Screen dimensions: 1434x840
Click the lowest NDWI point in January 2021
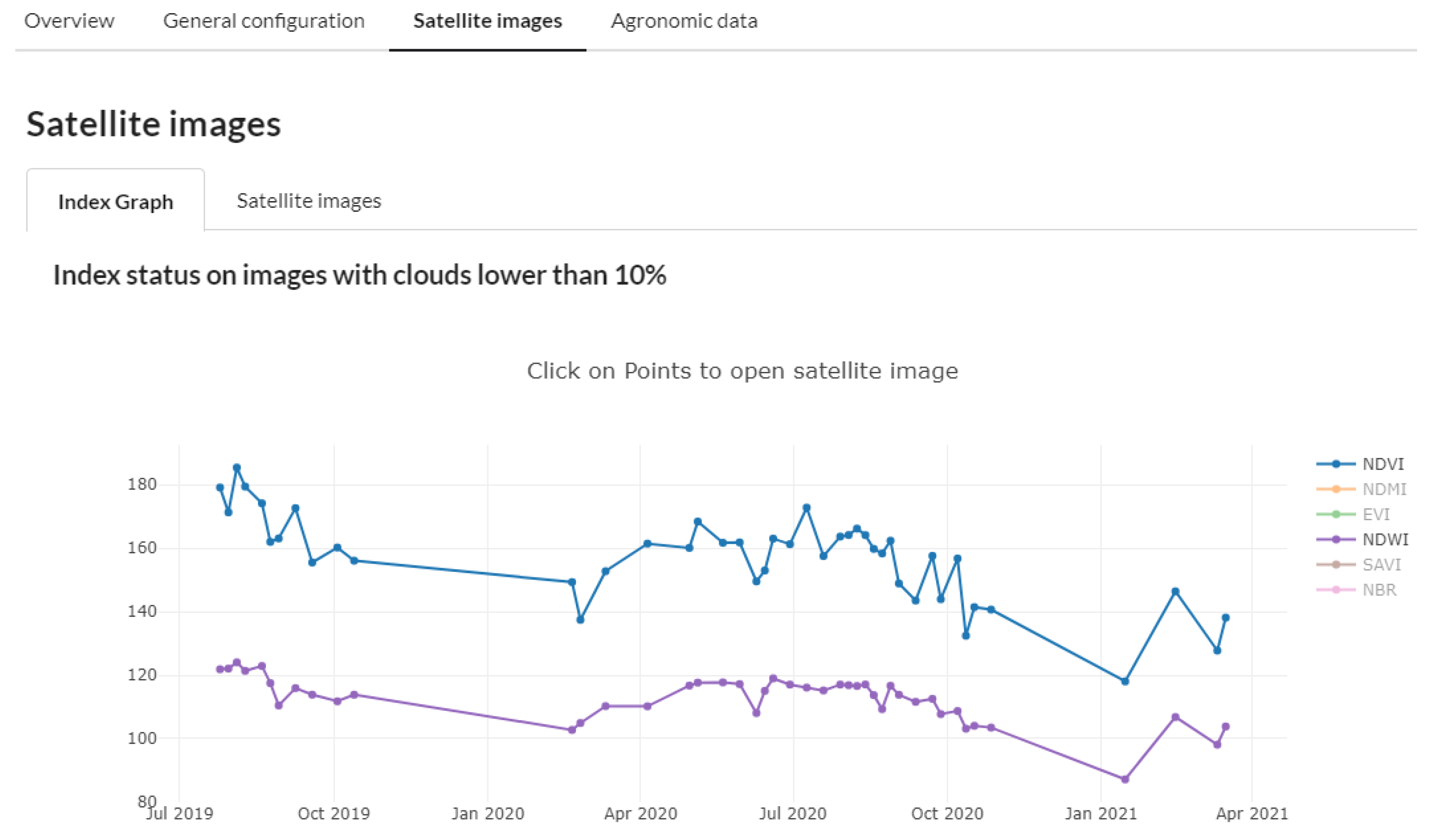click(x=1125, y=779)
